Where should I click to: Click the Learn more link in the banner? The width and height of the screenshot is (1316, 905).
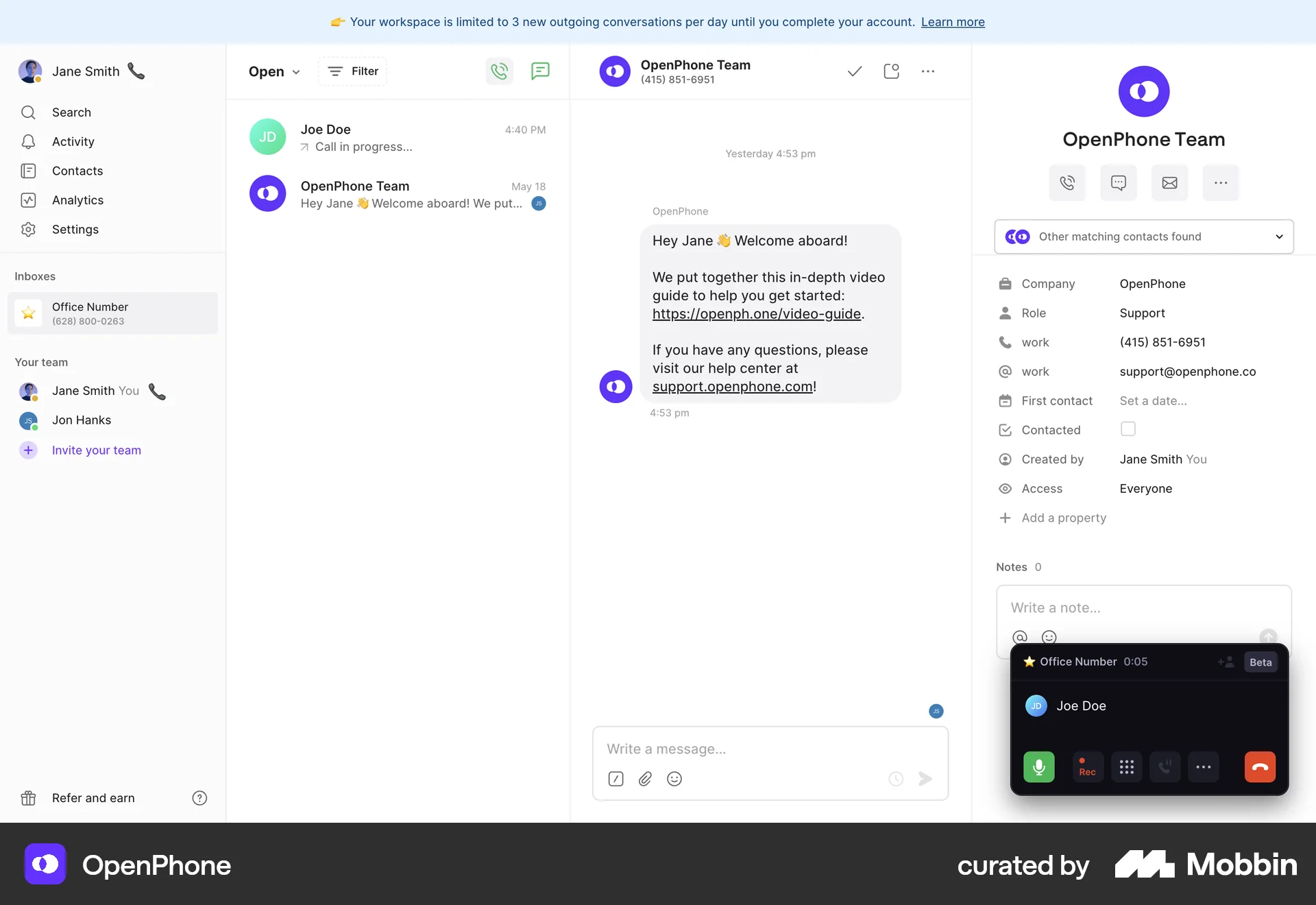click(952, 22)
